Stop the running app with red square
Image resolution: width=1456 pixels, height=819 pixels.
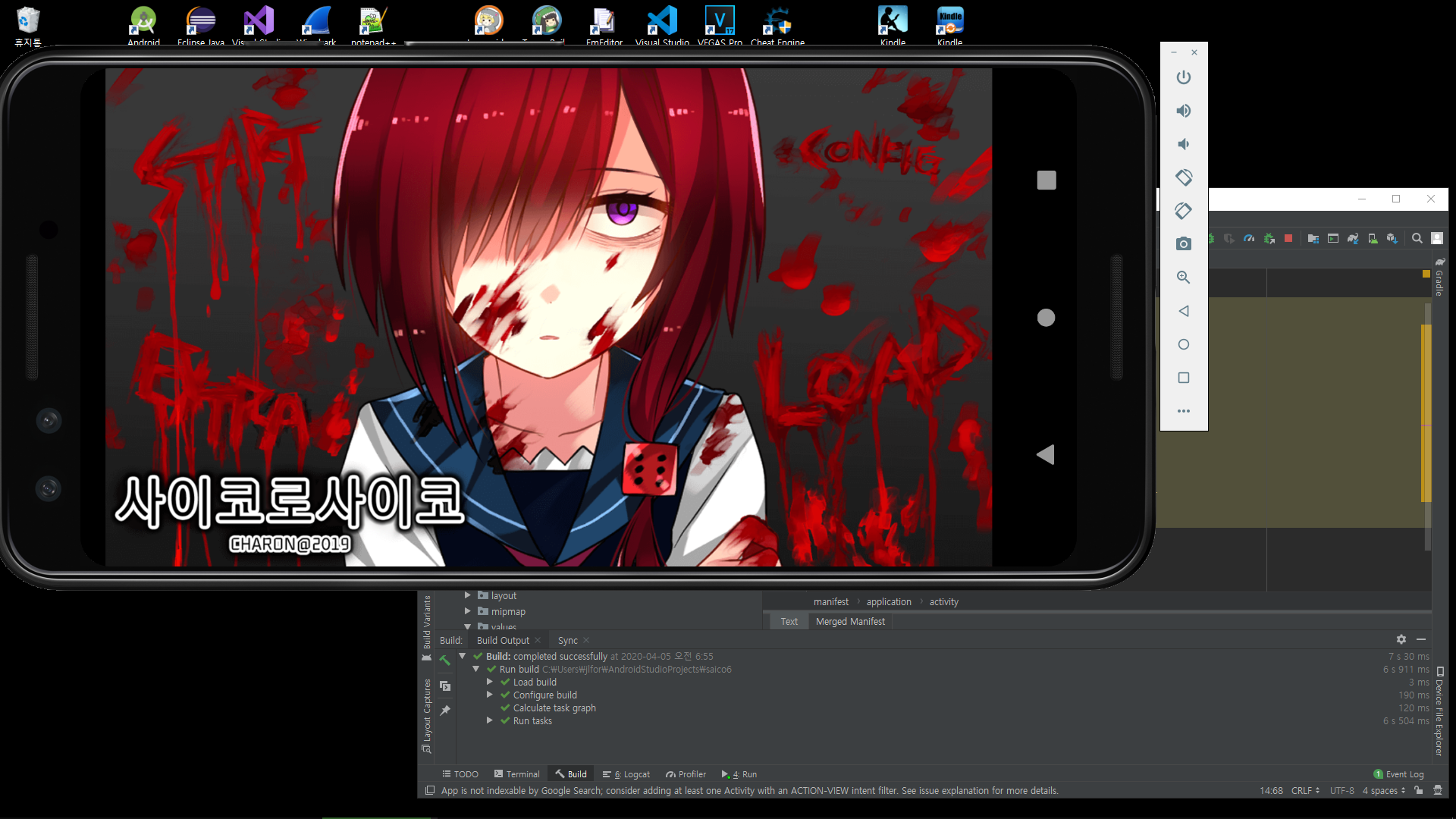(x=1288, y=238)
